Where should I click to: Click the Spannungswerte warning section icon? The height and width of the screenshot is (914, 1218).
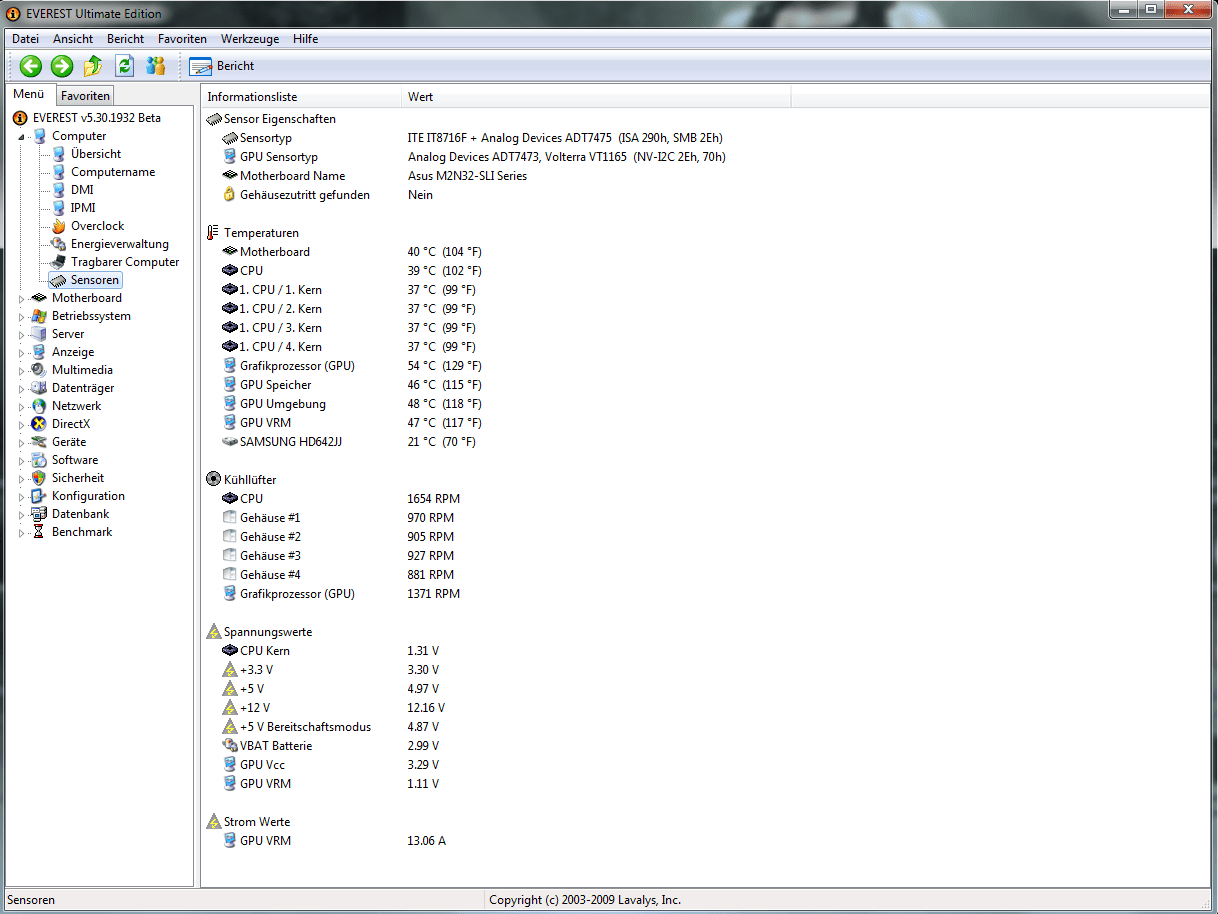(x=213, y=632)
